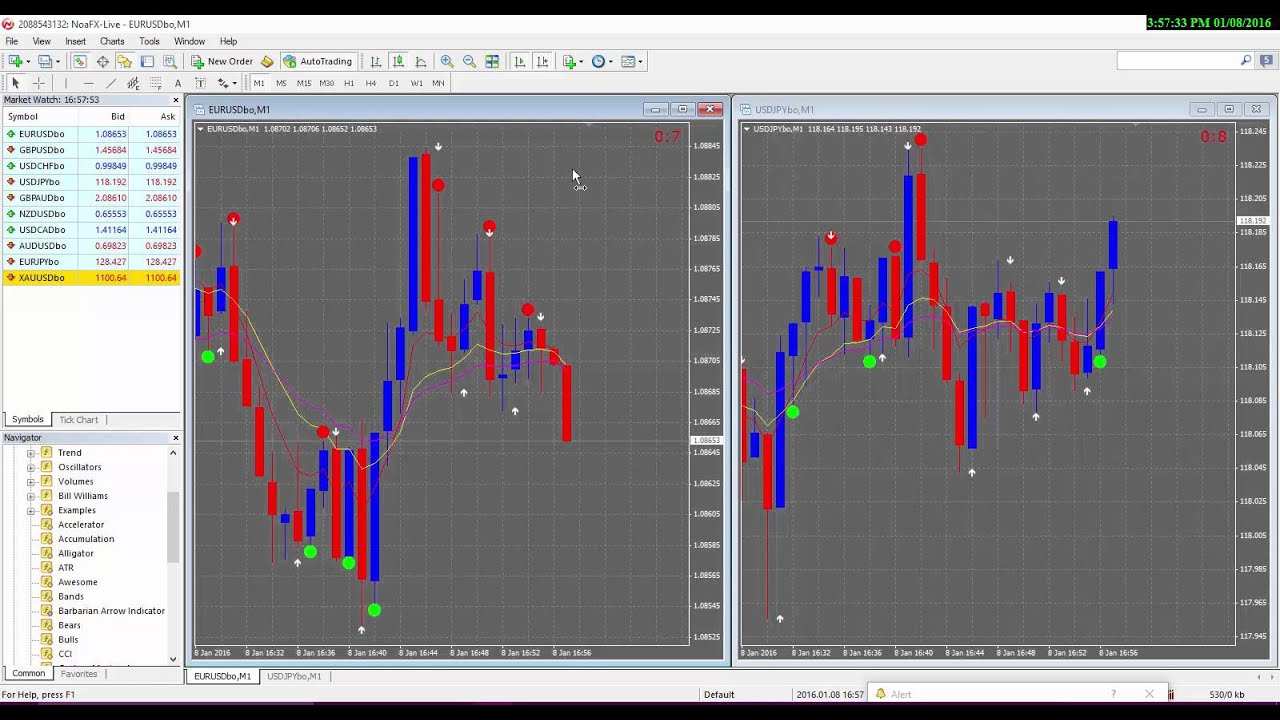The image size is (1280, 720).
Task: Expand the Trend indicators folder
Action: point(30,453)
